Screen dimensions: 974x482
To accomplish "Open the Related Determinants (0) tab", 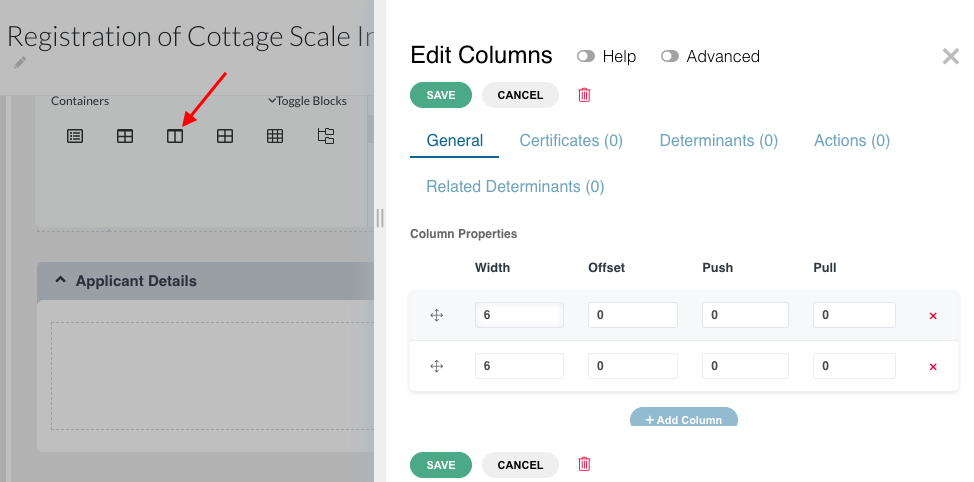I will click(x=515, y=186).
